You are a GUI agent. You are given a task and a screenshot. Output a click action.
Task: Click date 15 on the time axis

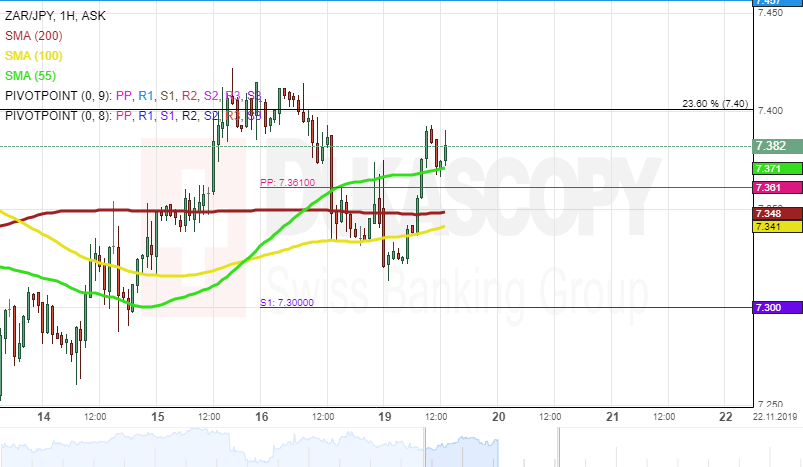158,417
